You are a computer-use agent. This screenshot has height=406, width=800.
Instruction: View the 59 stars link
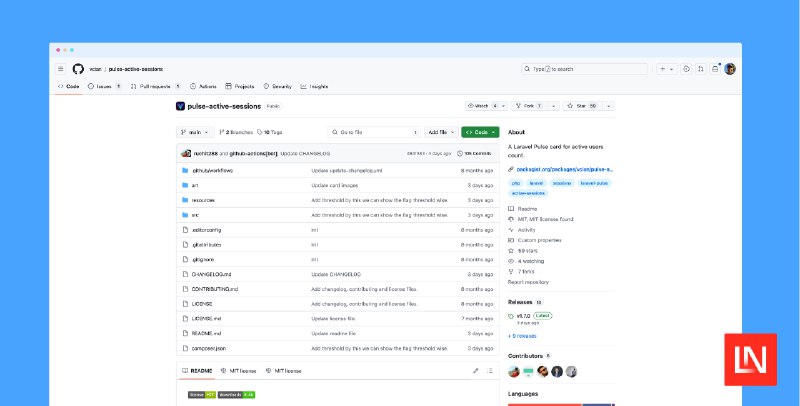pos(522,251)
